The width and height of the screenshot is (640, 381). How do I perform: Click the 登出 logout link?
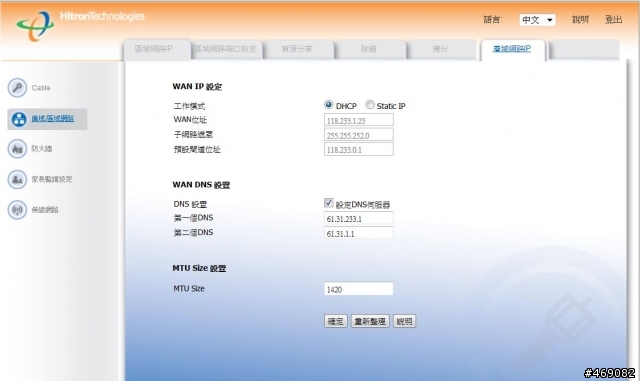tap(613, 20)
